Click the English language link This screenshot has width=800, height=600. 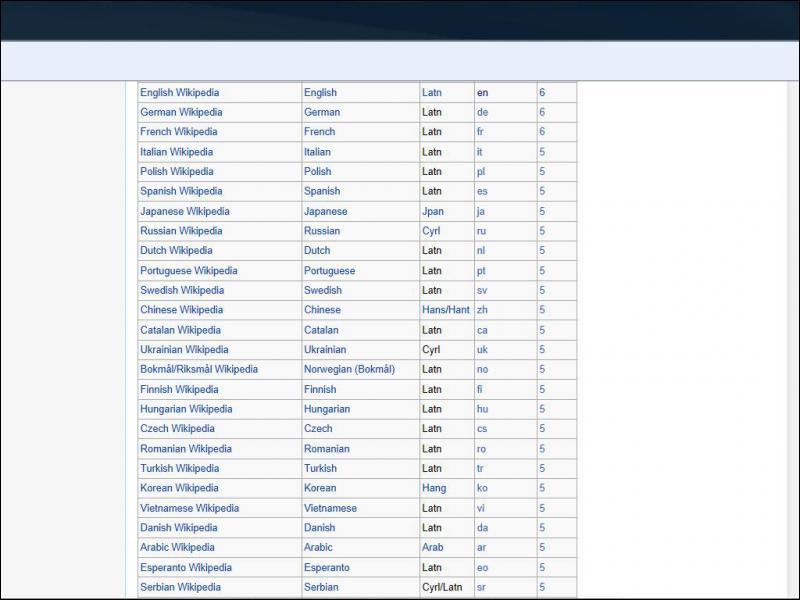point(320,92)
